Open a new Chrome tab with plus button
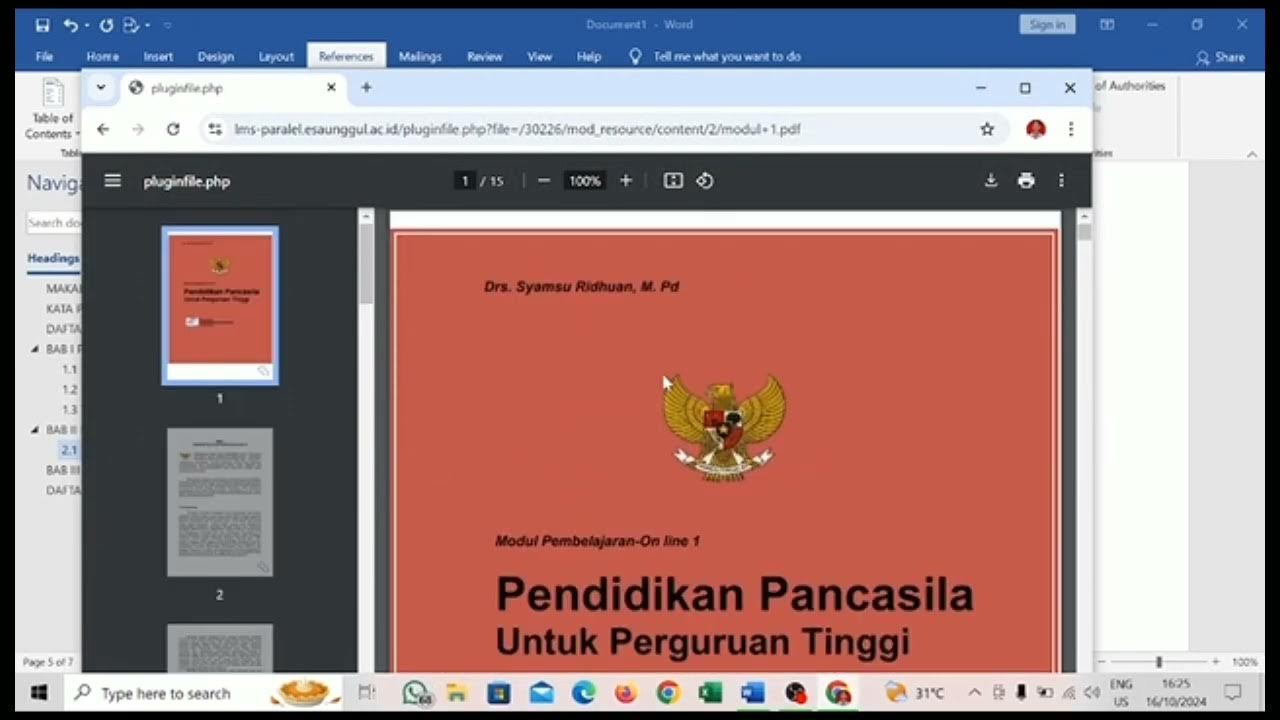Viewport: 1280px width, 720px height. coord(366,88)
